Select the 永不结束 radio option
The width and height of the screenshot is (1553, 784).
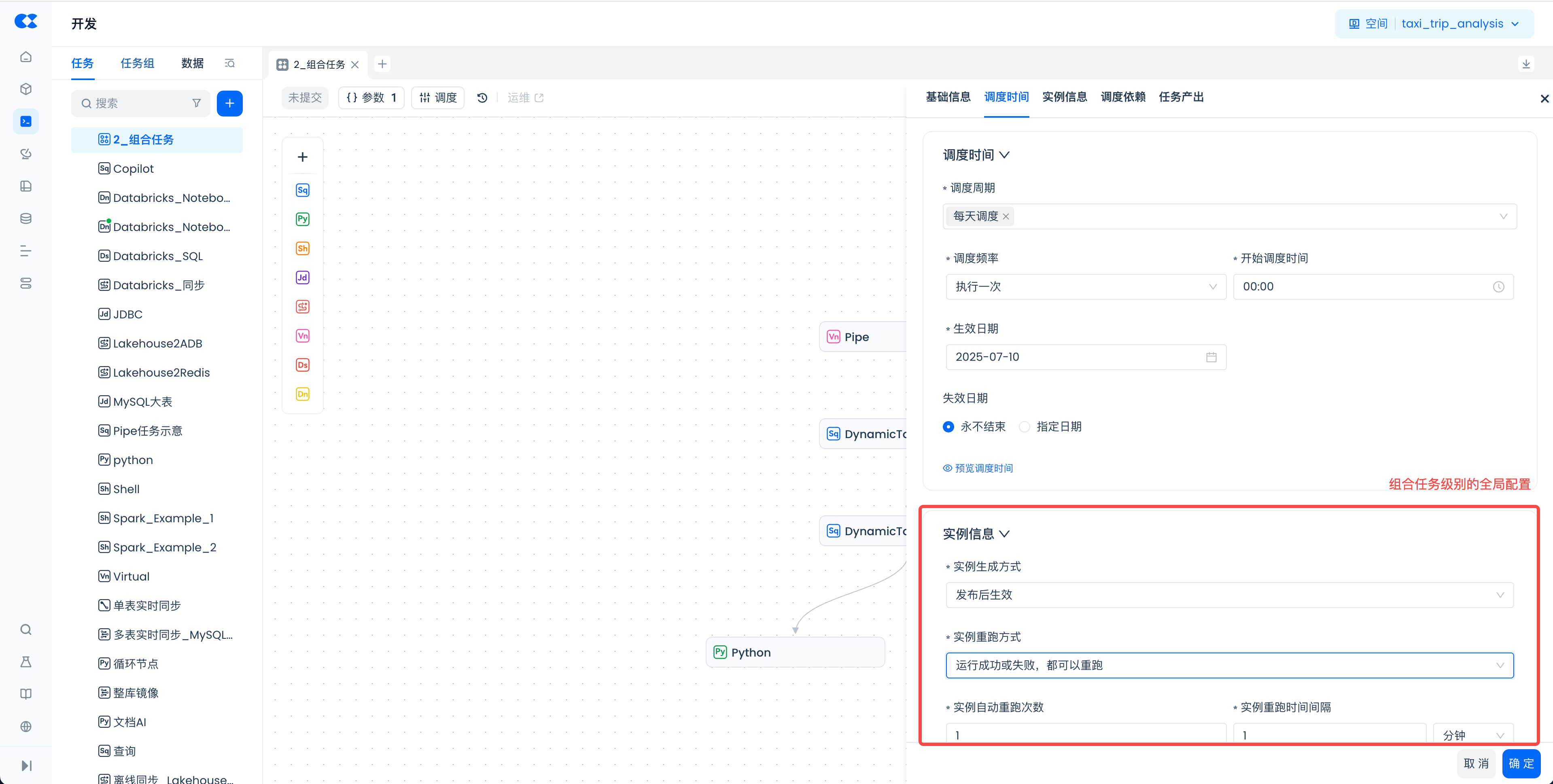(948, 427)
